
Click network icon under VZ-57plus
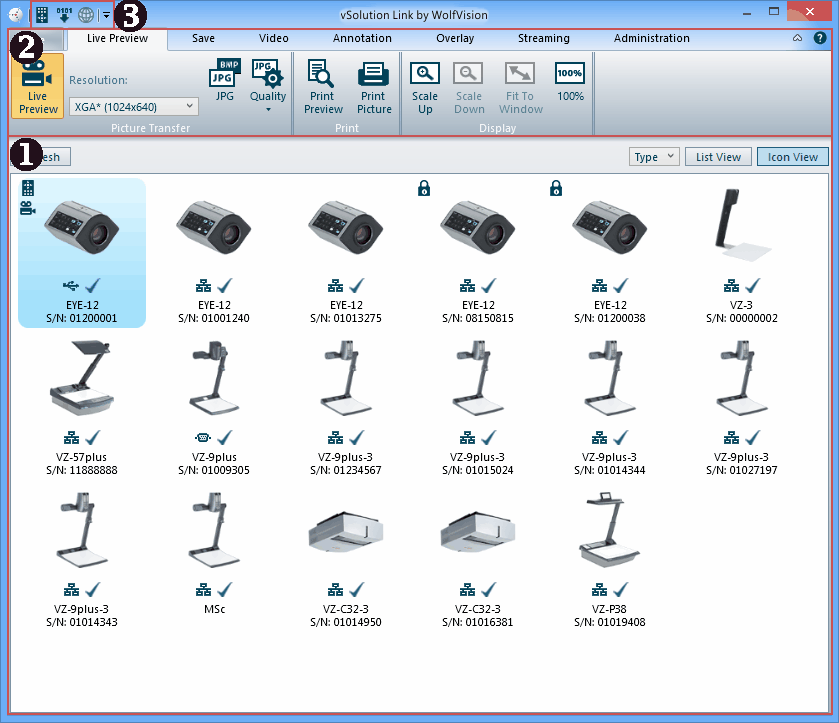tap(71, 438)
